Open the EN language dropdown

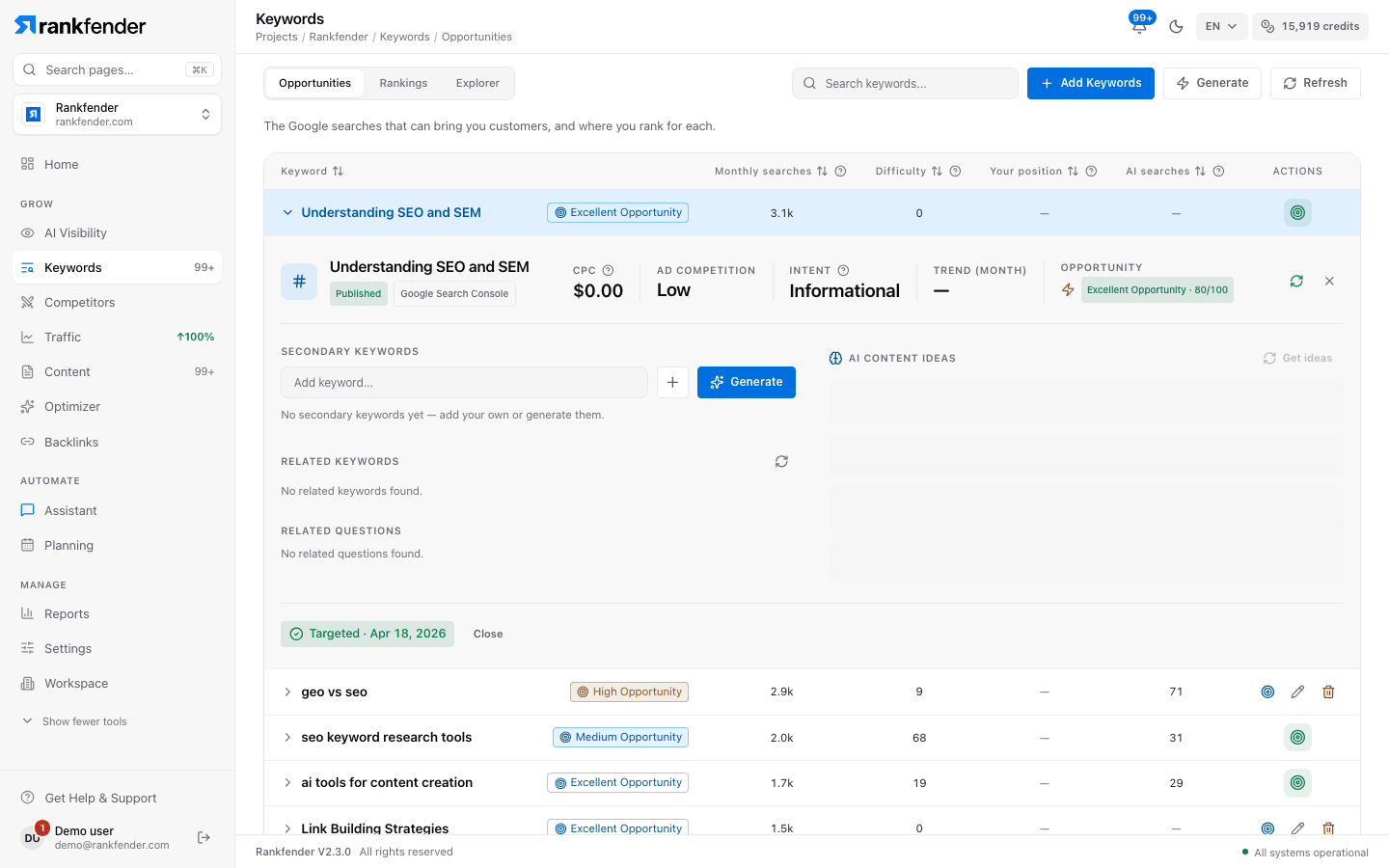[1221, 26]
